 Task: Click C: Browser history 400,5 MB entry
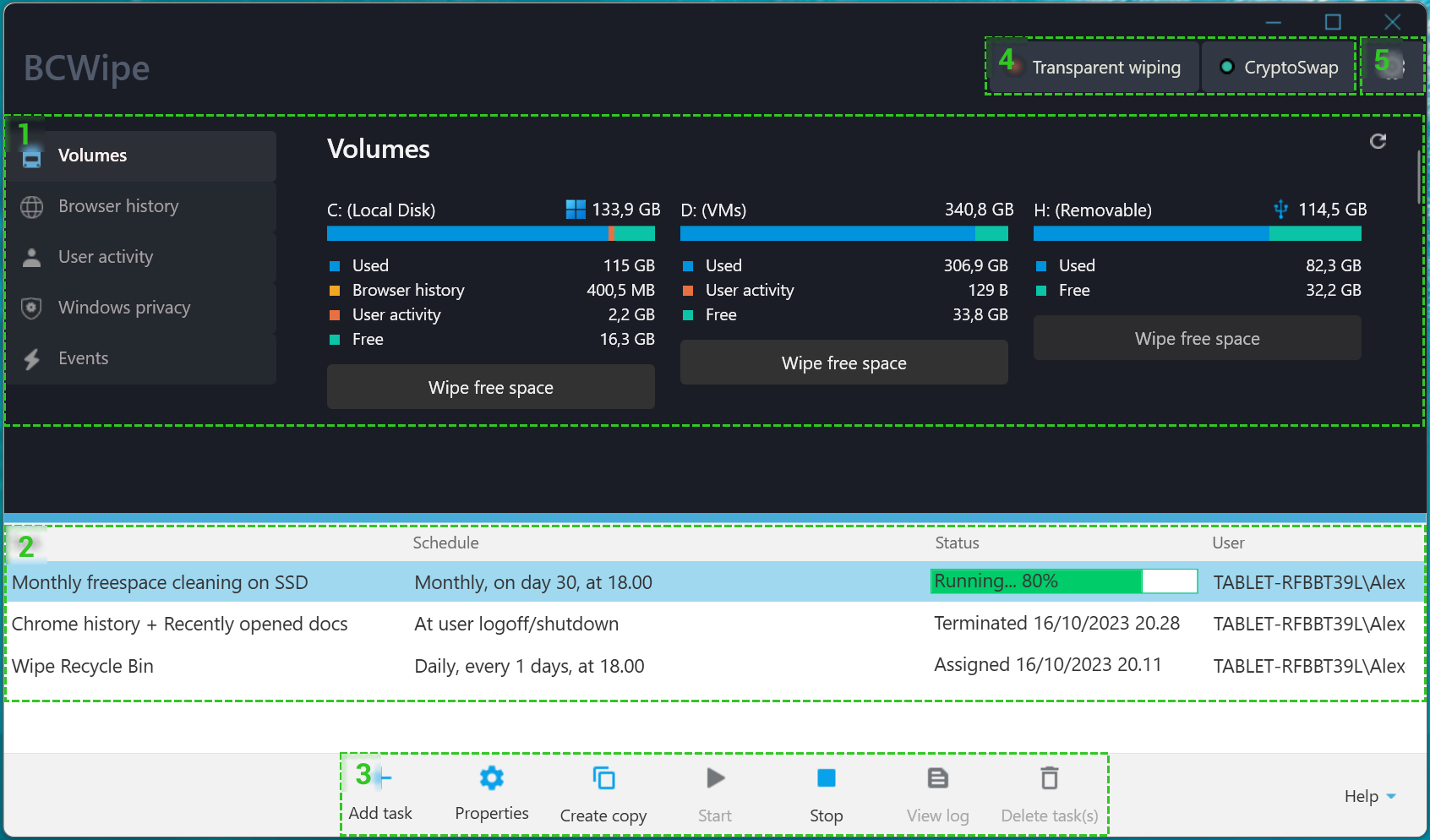coord(491,290)
